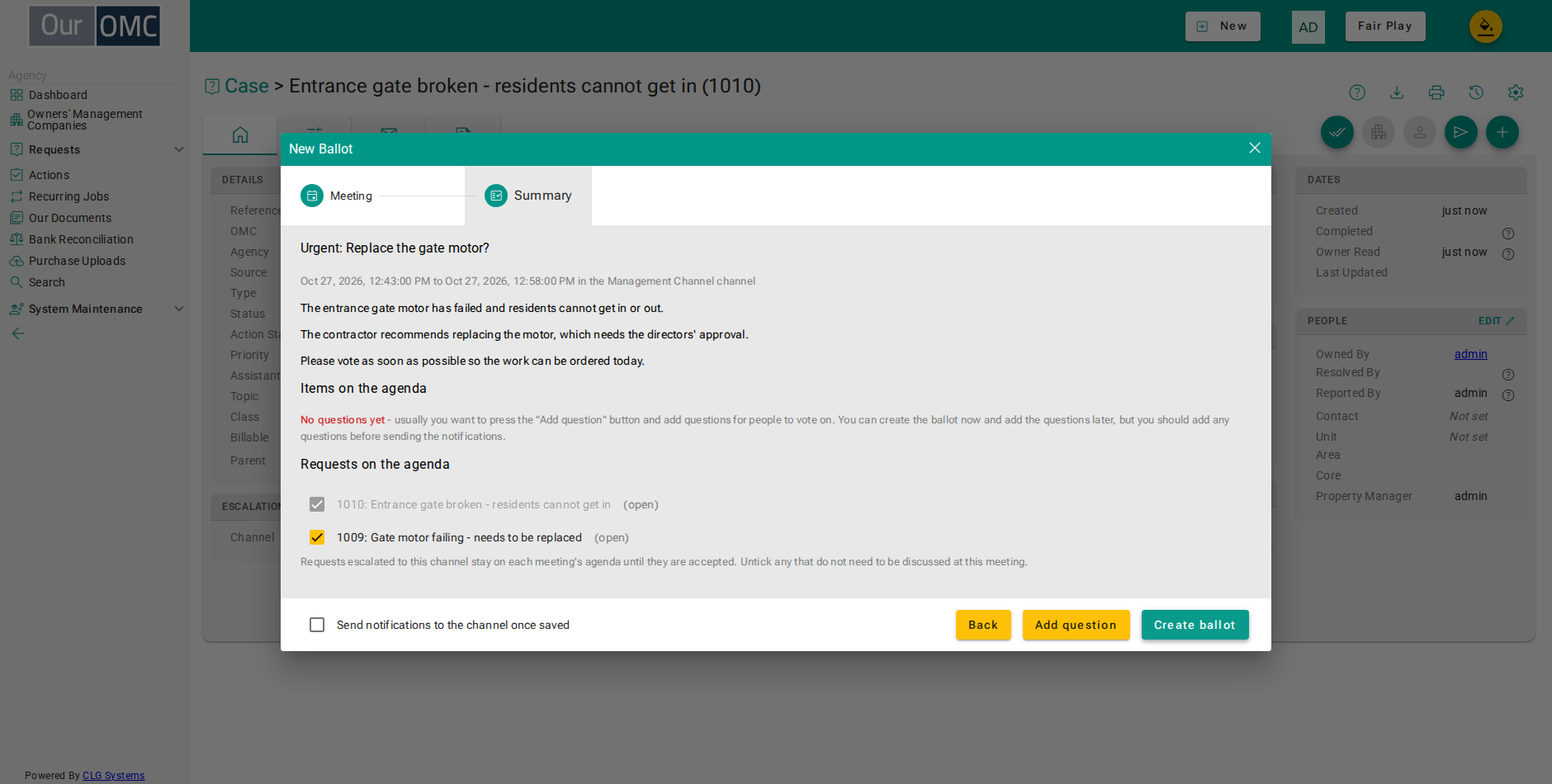Open case history clock icon
Viewport: 1552px width, 784px height.
(1476, 92)
